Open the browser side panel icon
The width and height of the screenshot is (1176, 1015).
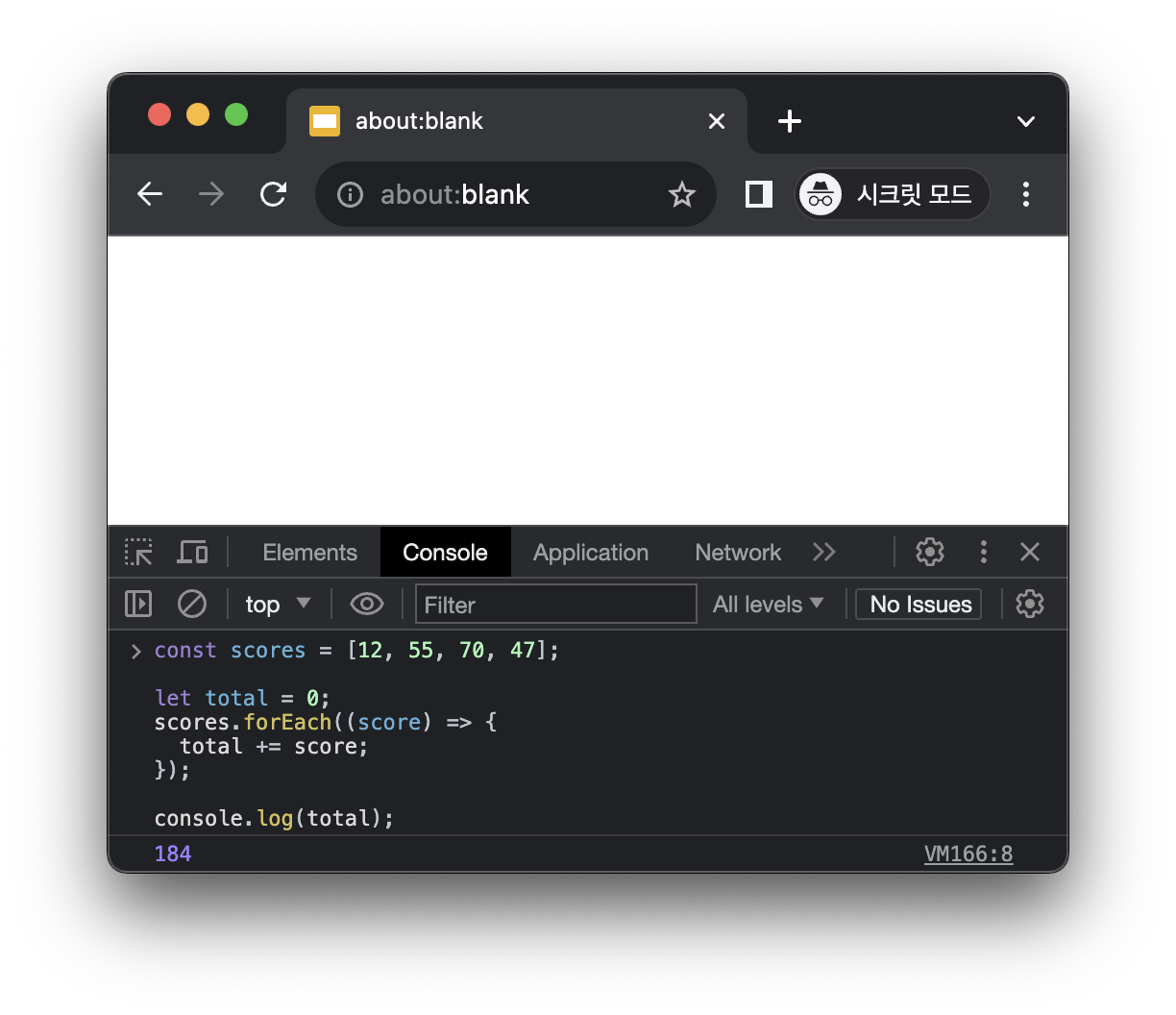(x=759, y=194)
